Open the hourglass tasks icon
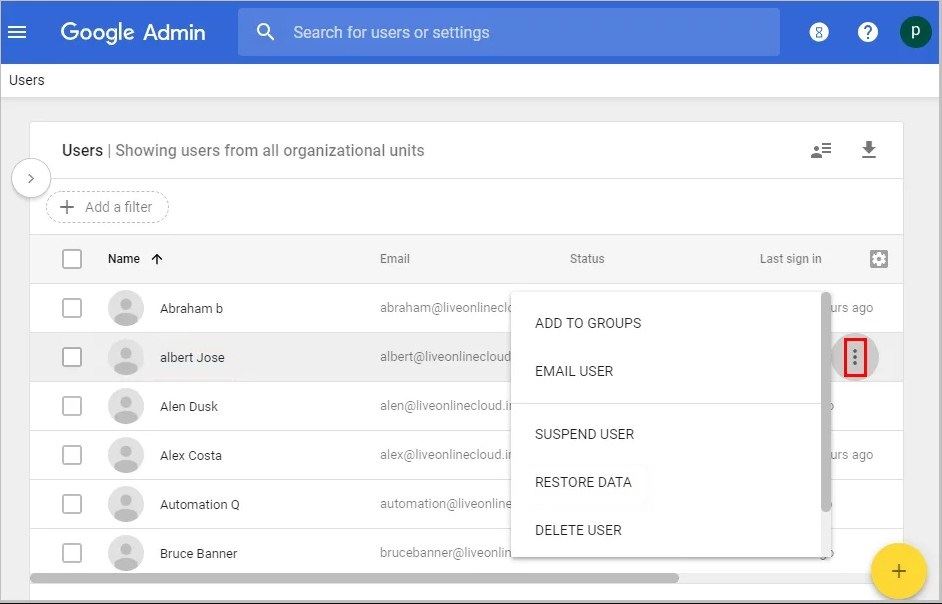This screenshot has width=942, height=604. (819, 32)
